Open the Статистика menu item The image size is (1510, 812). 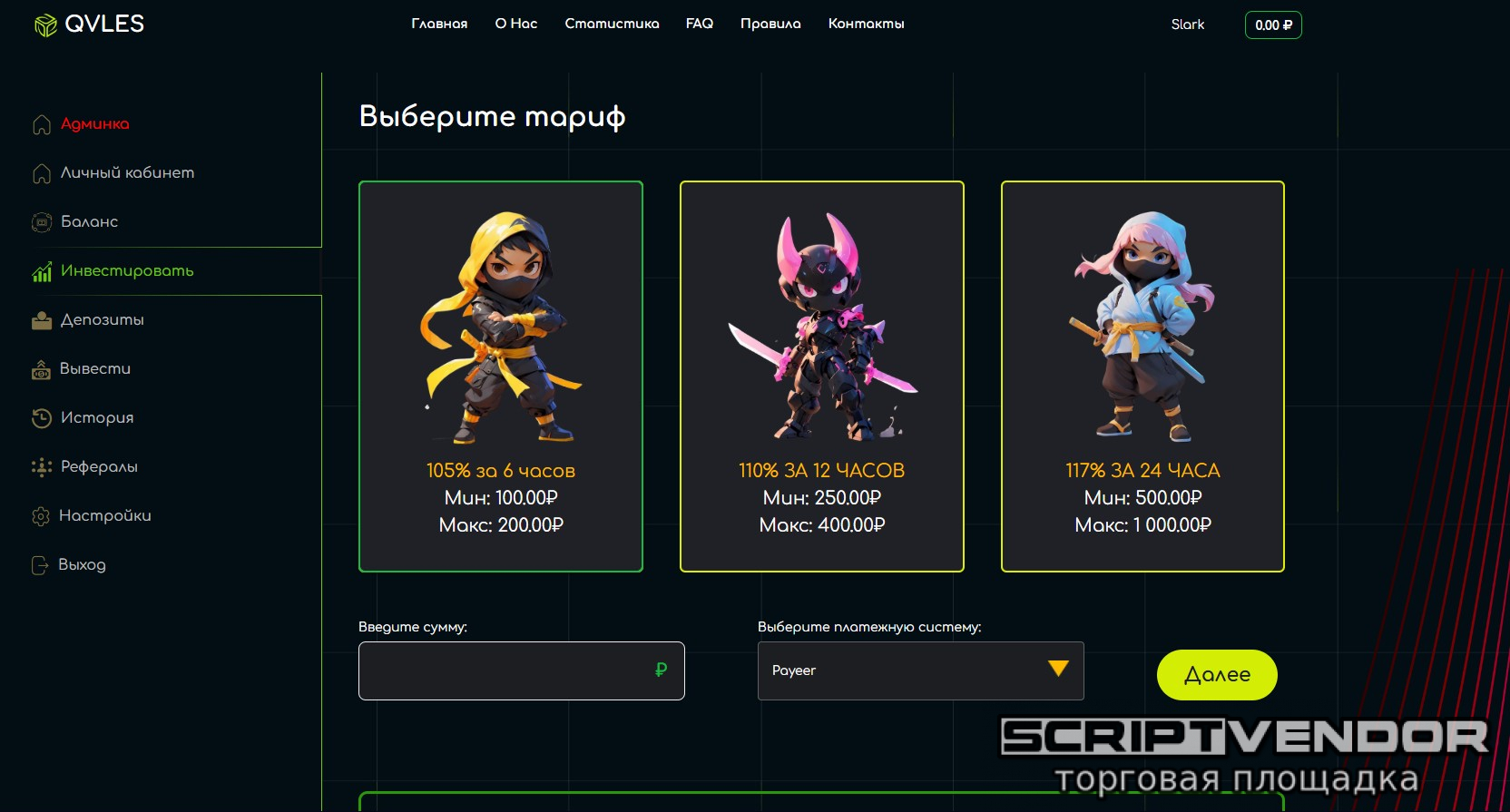coord(612,24)
